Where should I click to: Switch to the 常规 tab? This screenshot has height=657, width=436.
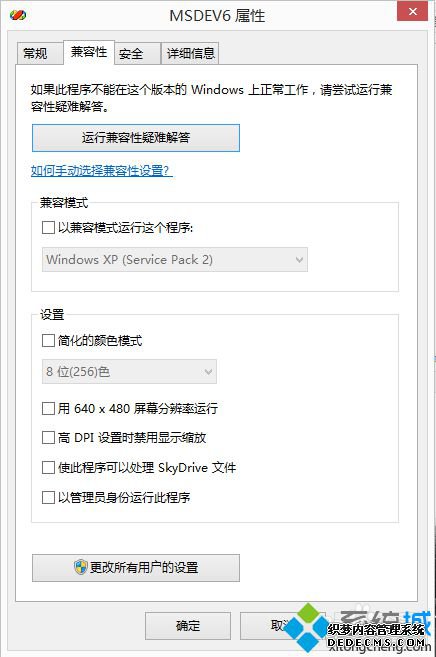(x=36, y=53)
